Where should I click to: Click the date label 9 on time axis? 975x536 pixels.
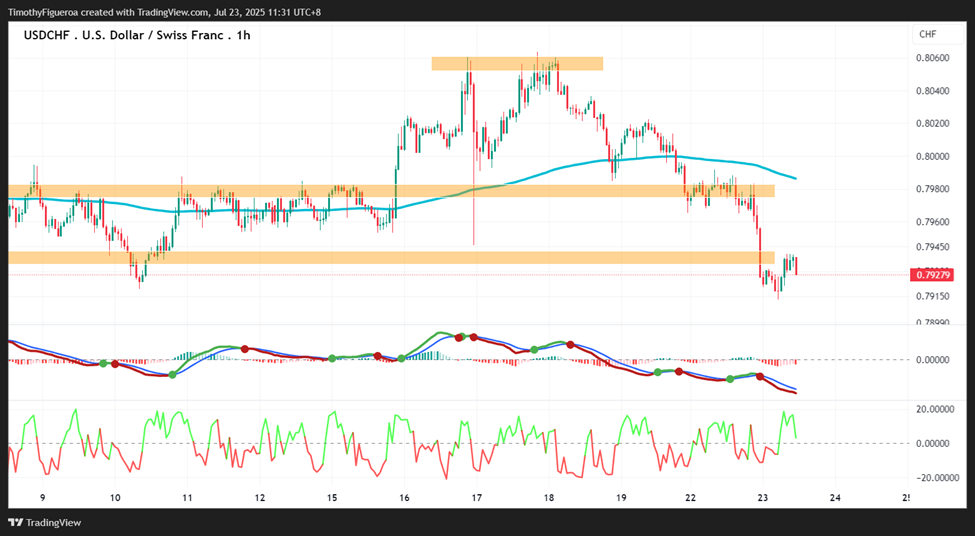[x=43, y=497]
